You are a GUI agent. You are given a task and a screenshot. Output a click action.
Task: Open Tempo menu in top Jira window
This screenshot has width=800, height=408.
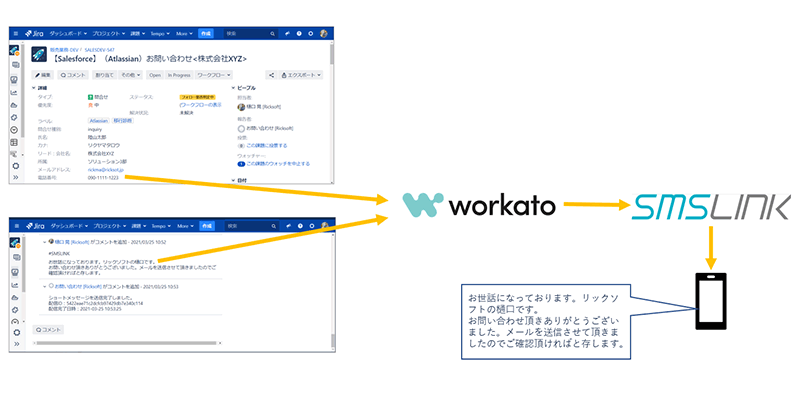click(x=160, y=34)
